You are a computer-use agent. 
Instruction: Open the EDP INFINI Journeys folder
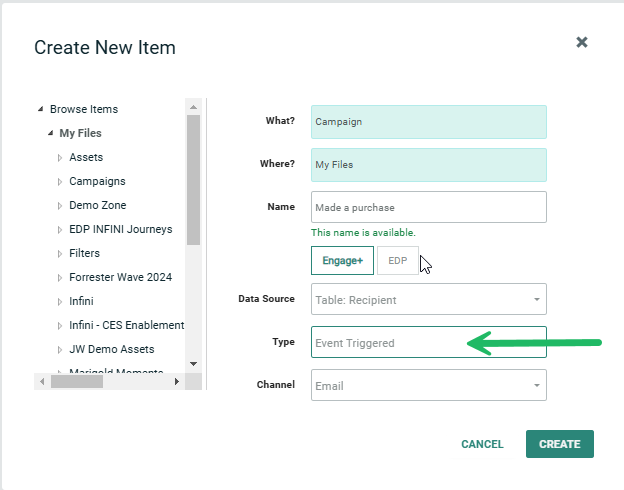pos(120,229)
